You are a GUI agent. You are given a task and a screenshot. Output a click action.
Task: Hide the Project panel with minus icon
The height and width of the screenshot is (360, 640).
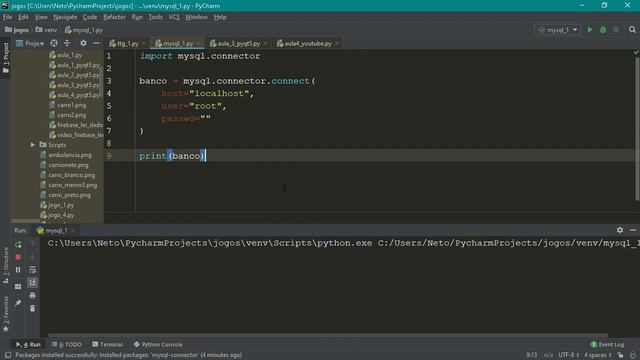96,43
